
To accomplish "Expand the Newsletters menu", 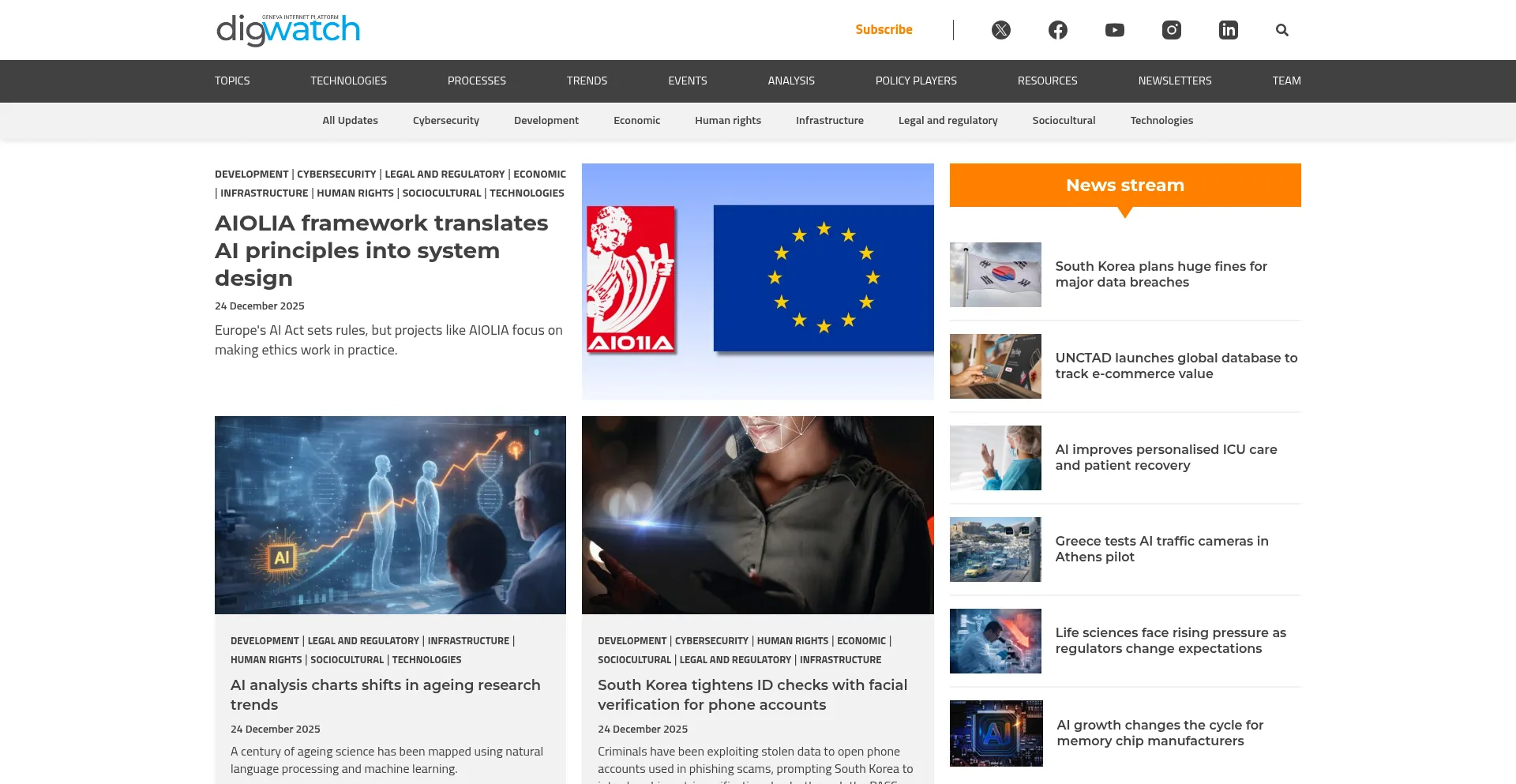I will tap(1174, 81).
